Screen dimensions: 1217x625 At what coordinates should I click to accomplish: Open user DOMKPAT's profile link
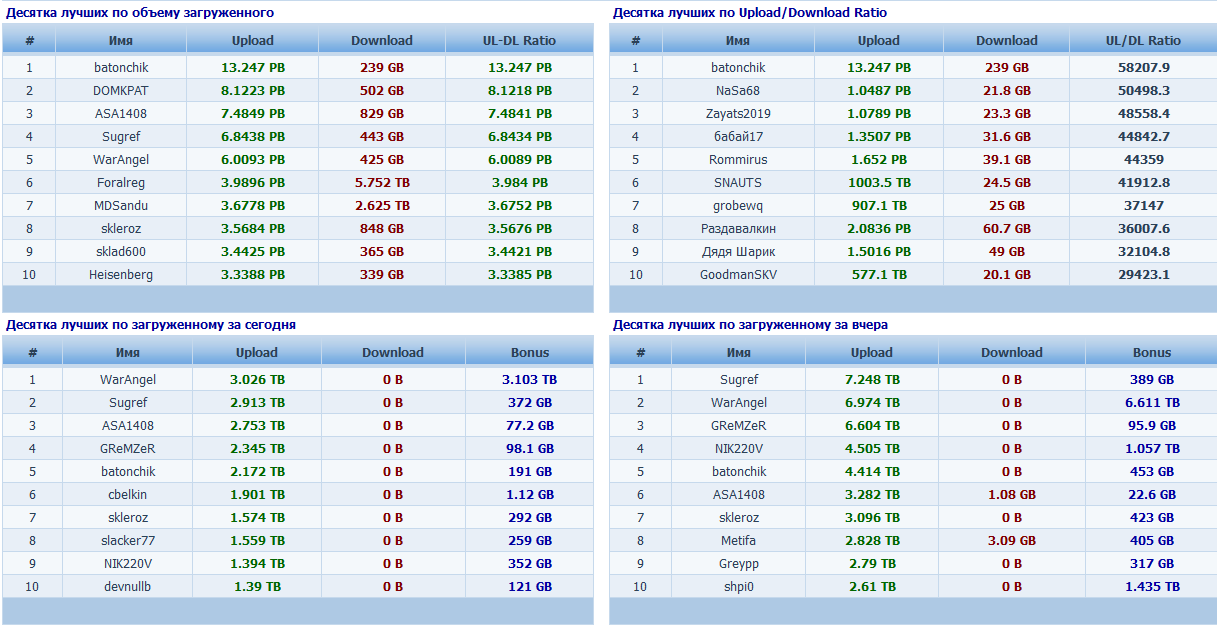(x=121, y=90)
